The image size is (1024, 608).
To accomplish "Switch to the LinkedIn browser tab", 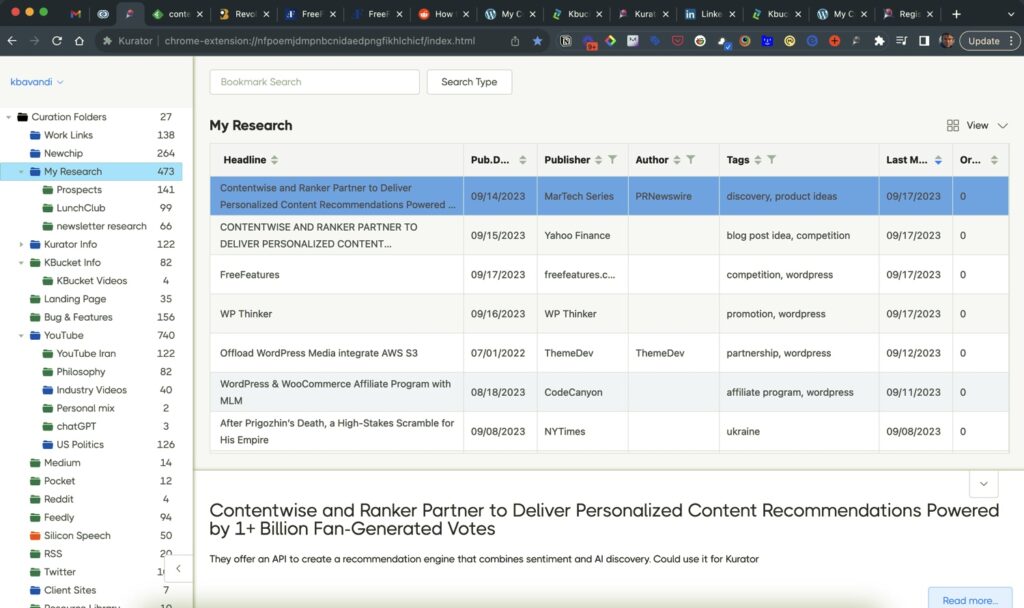I will click(x=703, y=14).
